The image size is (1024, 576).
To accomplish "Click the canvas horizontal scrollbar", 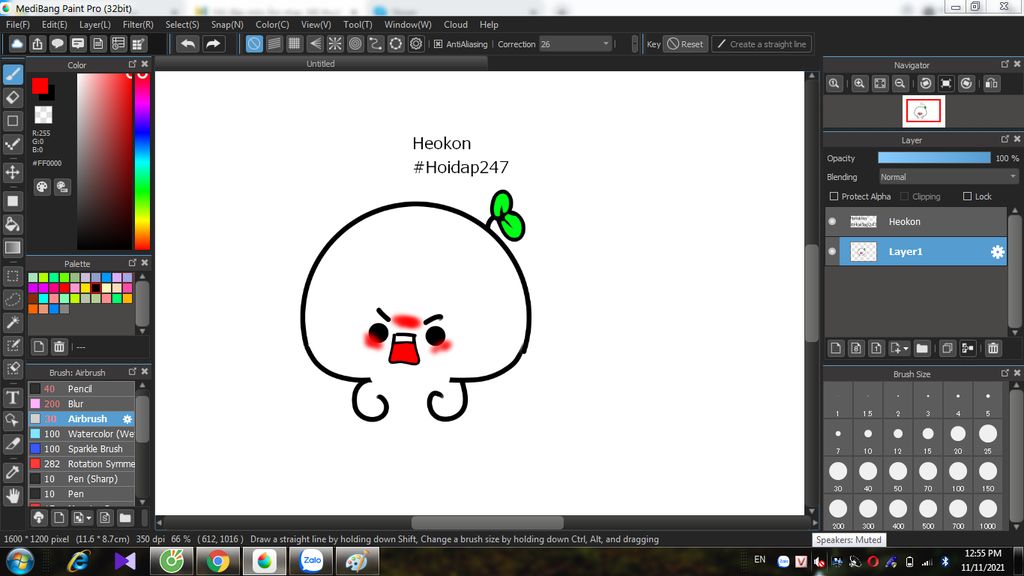I will (x=487, y=522).
